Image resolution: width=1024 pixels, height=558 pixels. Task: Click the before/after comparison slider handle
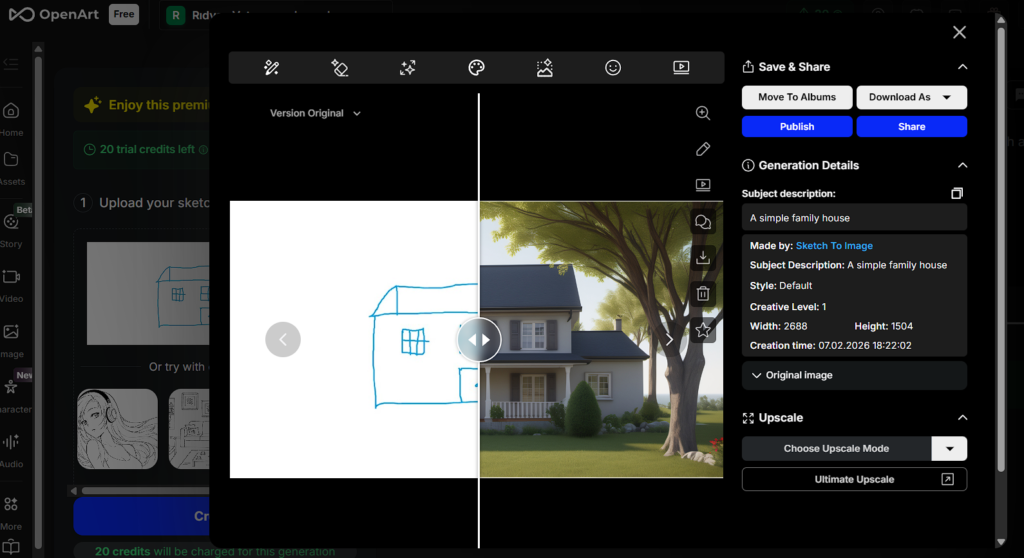(x=479, y=340)
